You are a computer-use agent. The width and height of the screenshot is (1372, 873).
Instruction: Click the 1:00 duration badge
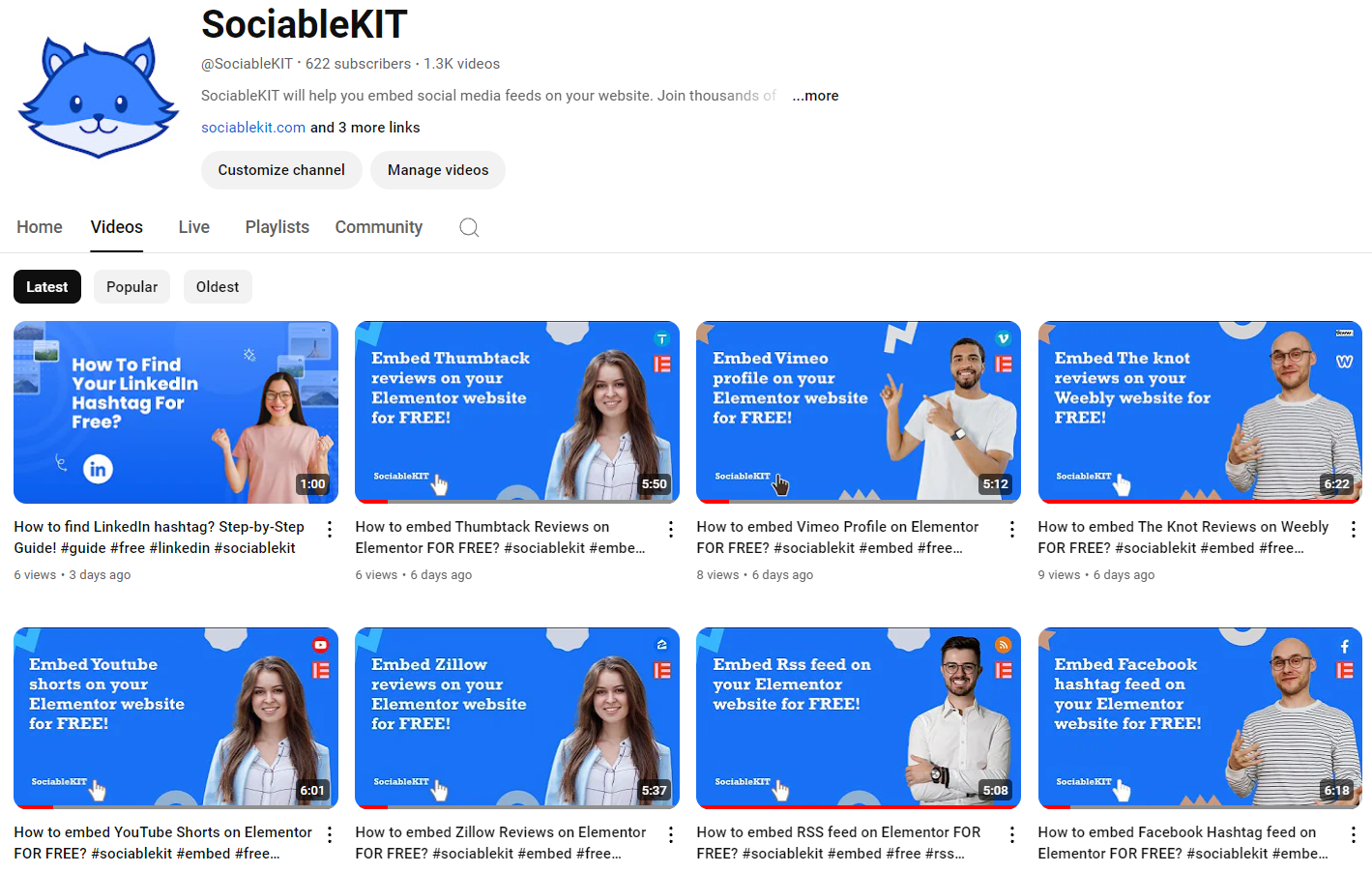pos(312,484)
